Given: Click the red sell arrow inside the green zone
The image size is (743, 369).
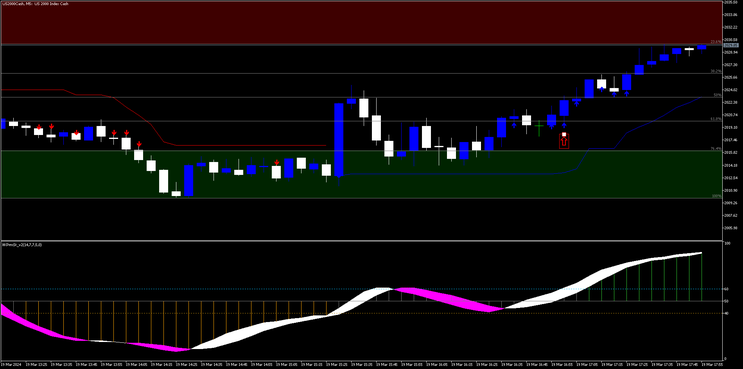Looking at the screenshot, I should pos(276,162).
